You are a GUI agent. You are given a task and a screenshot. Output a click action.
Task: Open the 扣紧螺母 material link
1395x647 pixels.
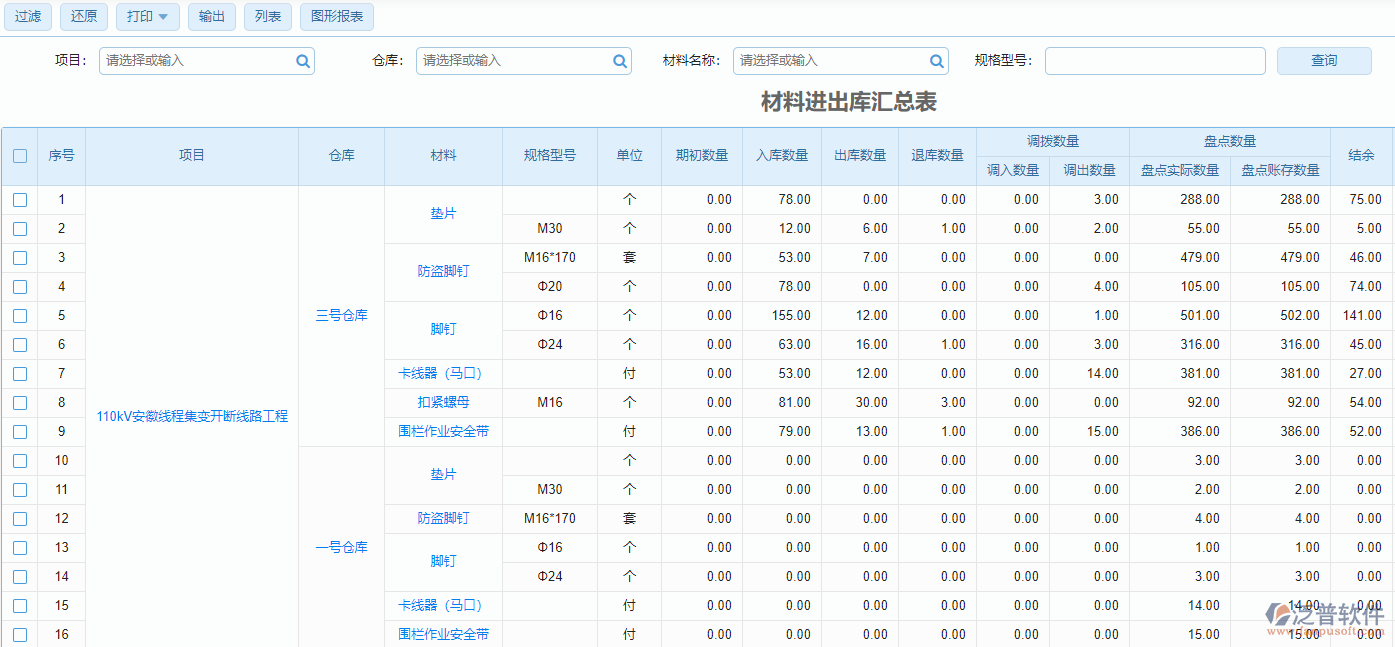pos(443,402)
